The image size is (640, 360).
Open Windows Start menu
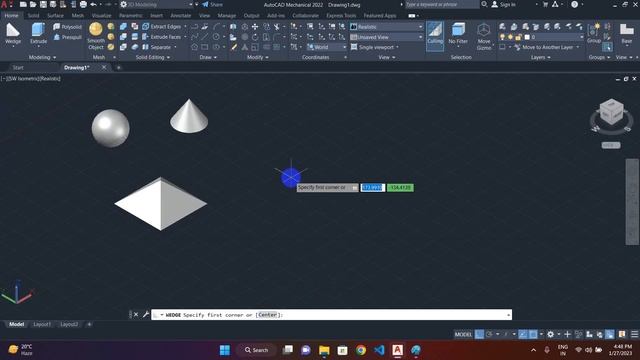(224, 350)
